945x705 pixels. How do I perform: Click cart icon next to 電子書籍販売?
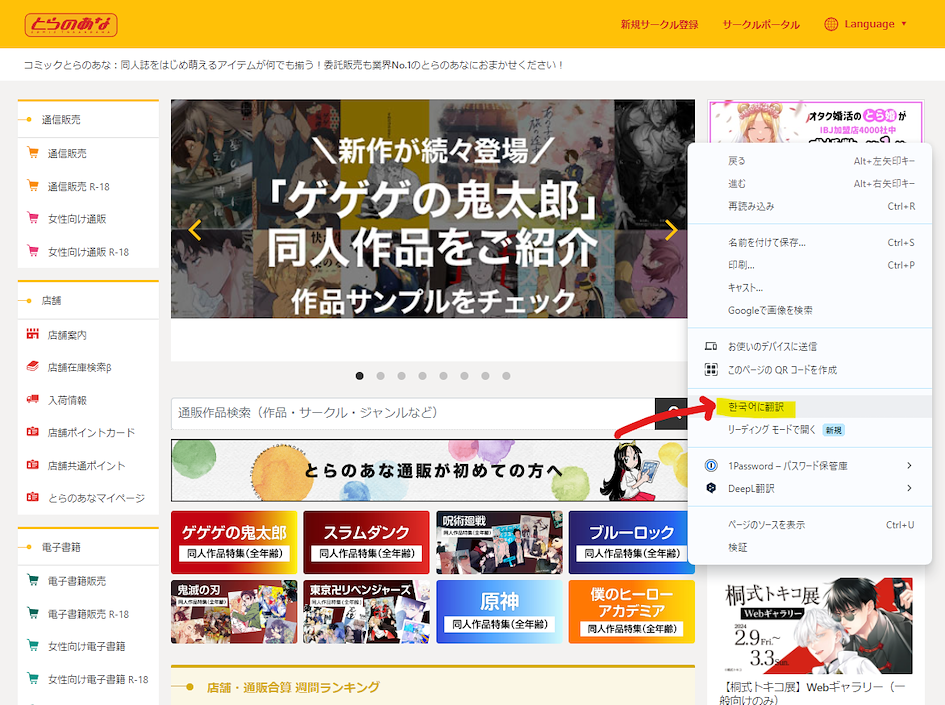33,580
